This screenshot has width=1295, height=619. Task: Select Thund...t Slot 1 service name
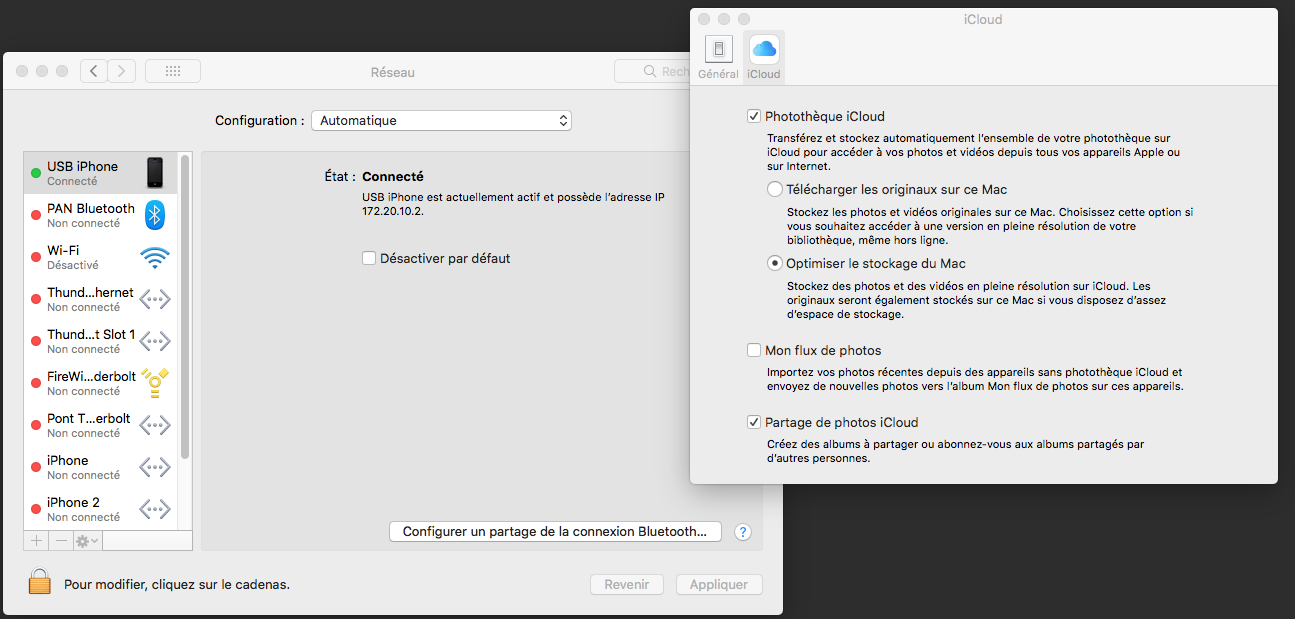pos(91,334)
